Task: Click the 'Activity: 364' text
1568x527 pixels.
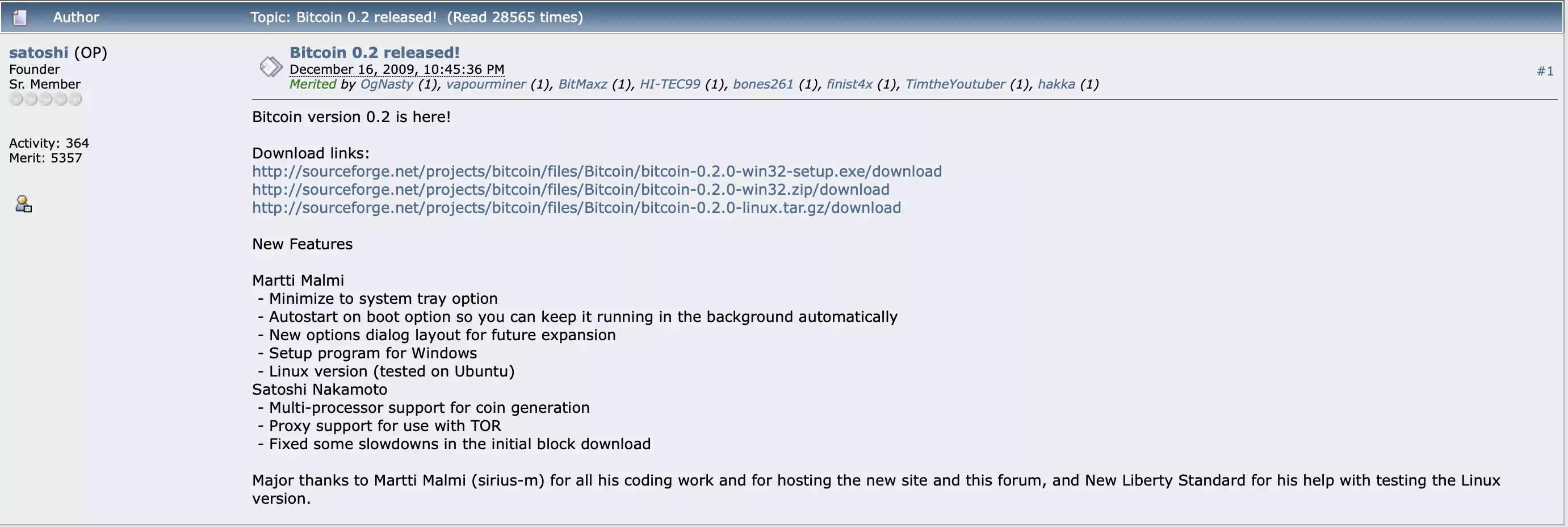Action: click(49, 143)
